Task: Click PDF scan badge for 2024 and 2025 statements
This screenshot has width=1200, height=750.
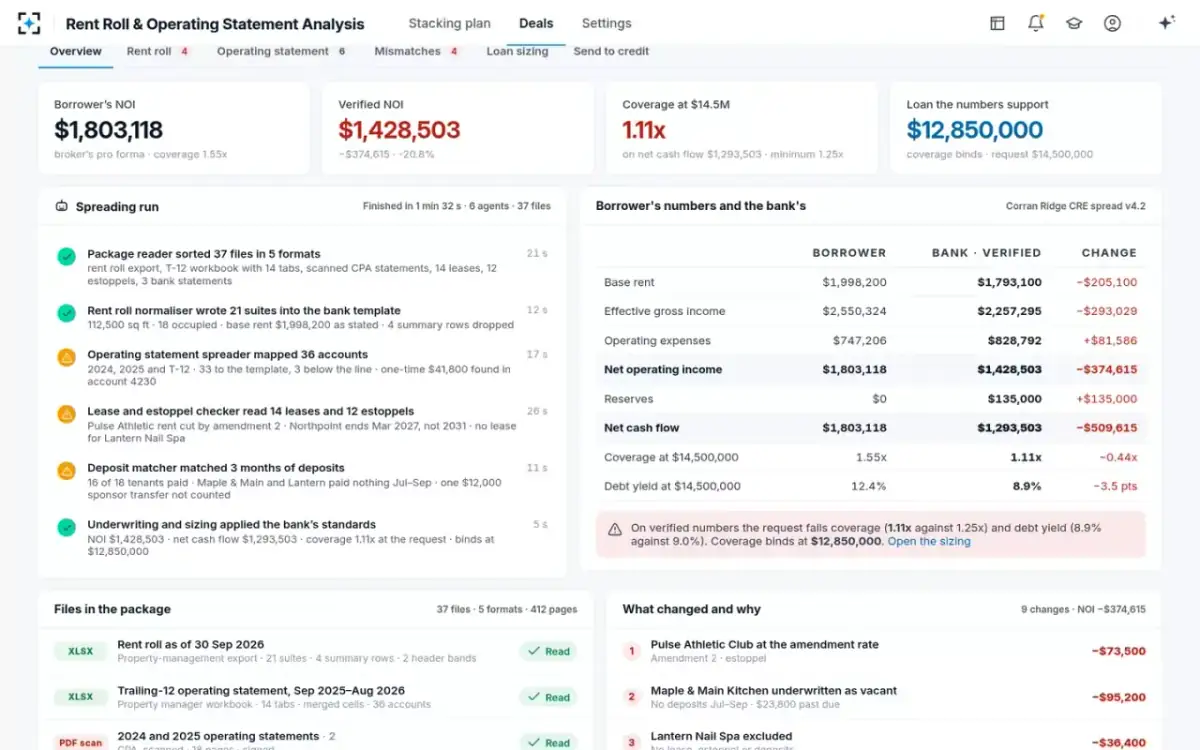Action: click(x=80, y=742)
